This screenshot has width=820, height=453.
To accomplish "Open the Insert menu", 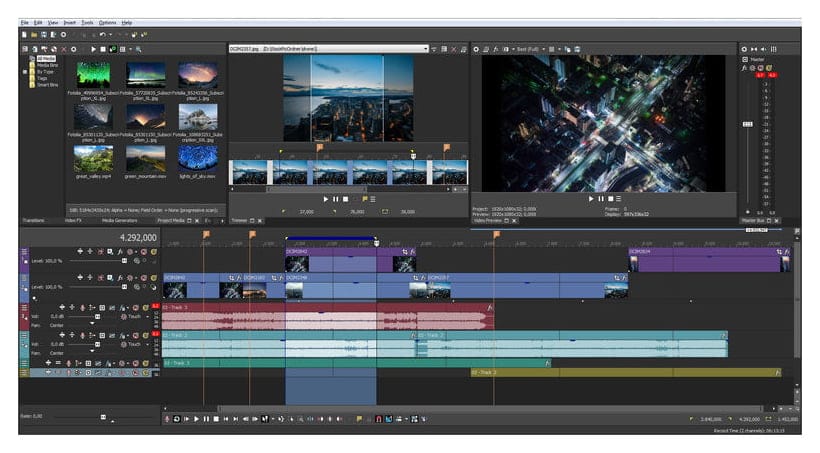I will [70, 22].
